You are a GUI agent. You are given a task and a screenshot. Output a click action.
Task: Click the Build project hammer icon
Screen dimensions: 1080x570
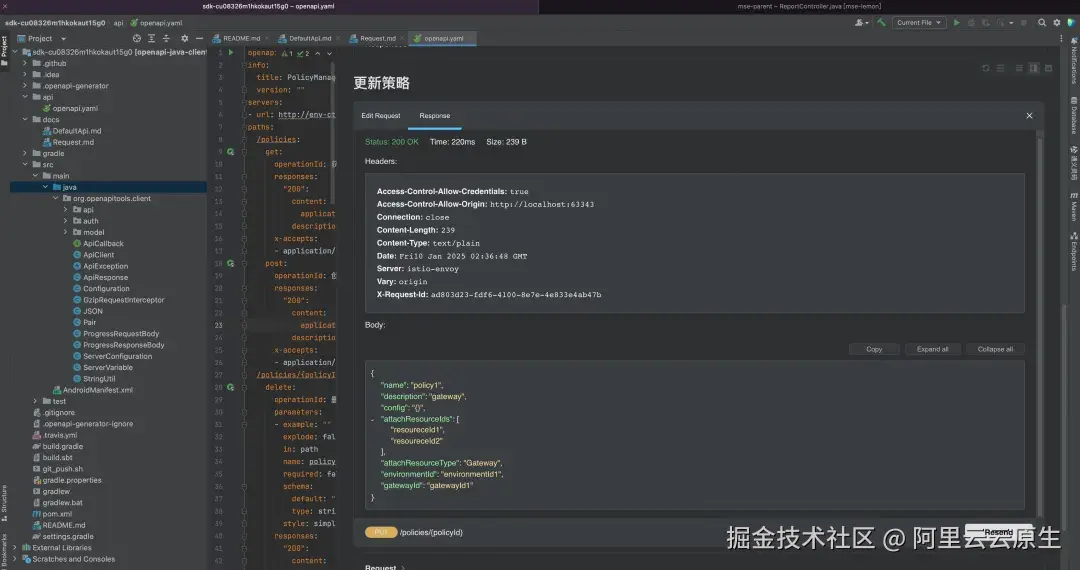coord(881,23)
